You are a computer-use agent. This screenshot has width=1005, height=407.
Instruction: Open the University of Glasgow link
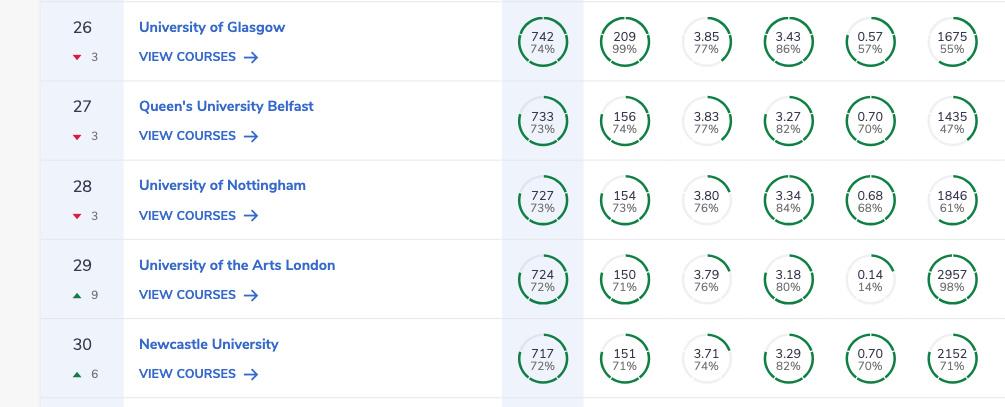(212, 27)
